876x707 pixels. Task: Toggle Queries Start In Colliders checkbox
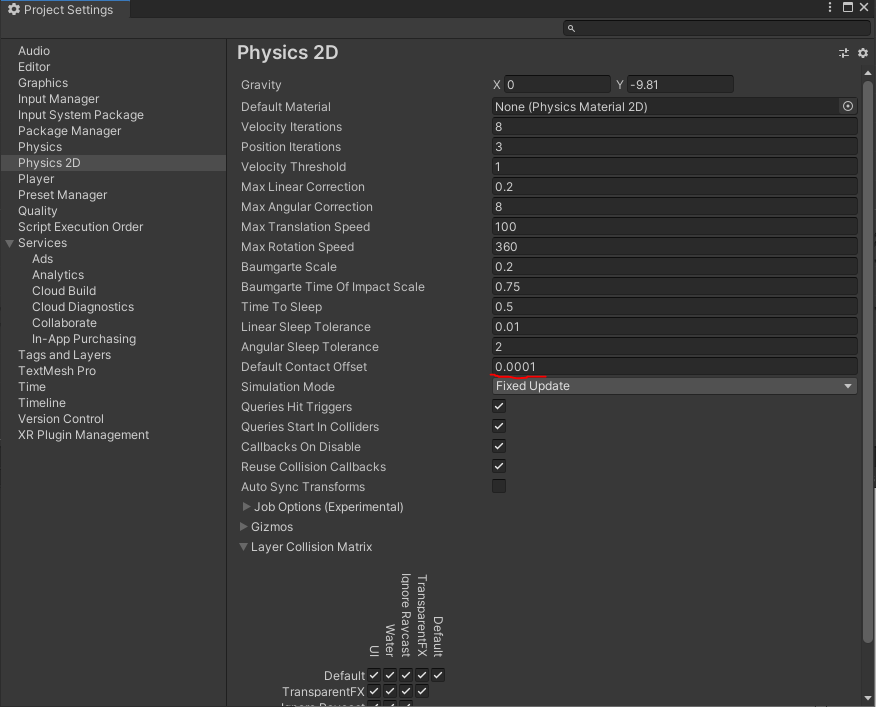[499, 426]
